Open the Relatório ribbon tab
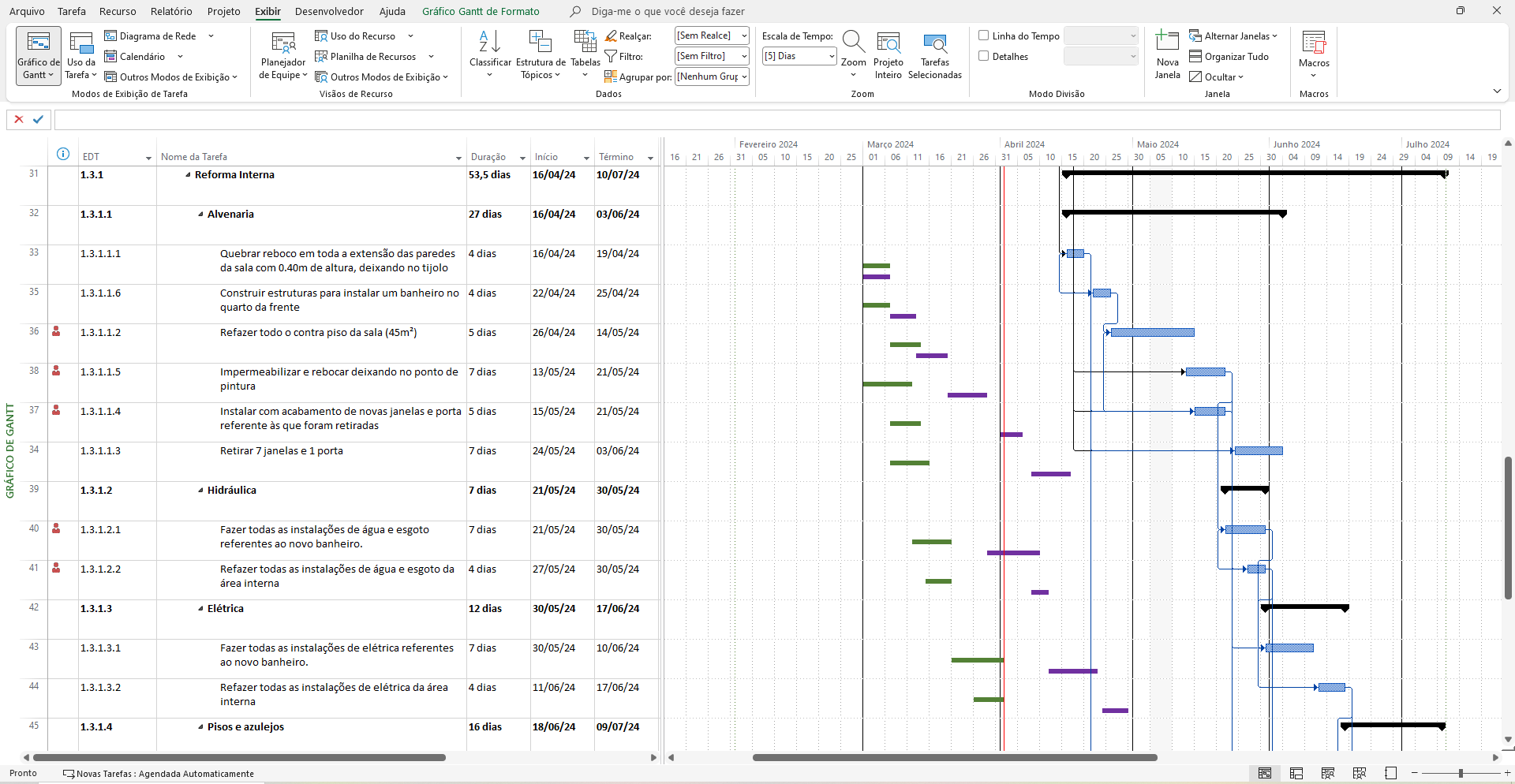This screenshot has width=1515, height=784. coord(171,11)
